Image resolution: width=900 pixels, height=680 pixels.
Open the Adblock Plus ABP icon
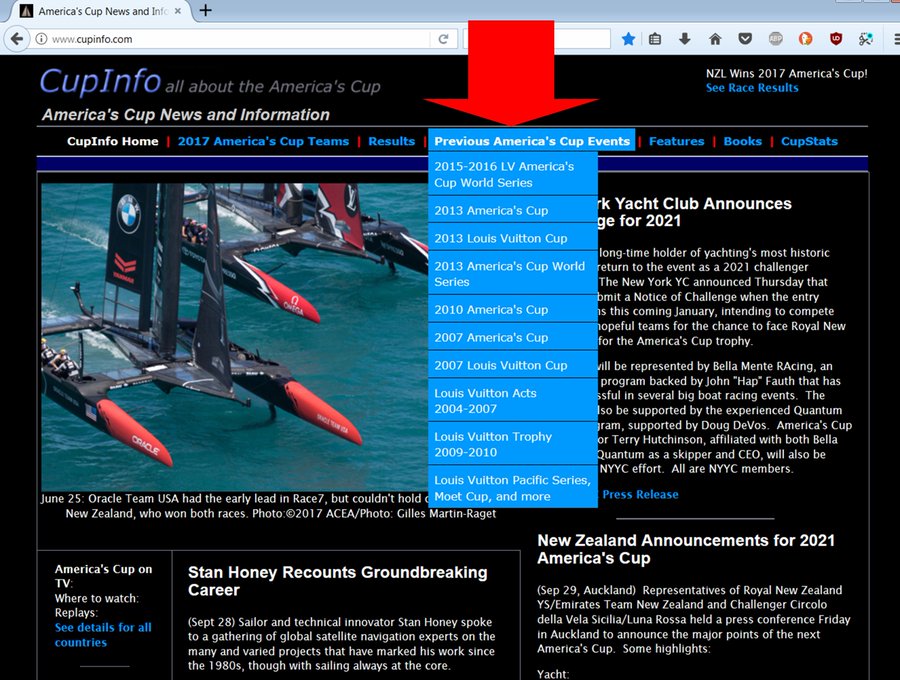pos(775,39)
